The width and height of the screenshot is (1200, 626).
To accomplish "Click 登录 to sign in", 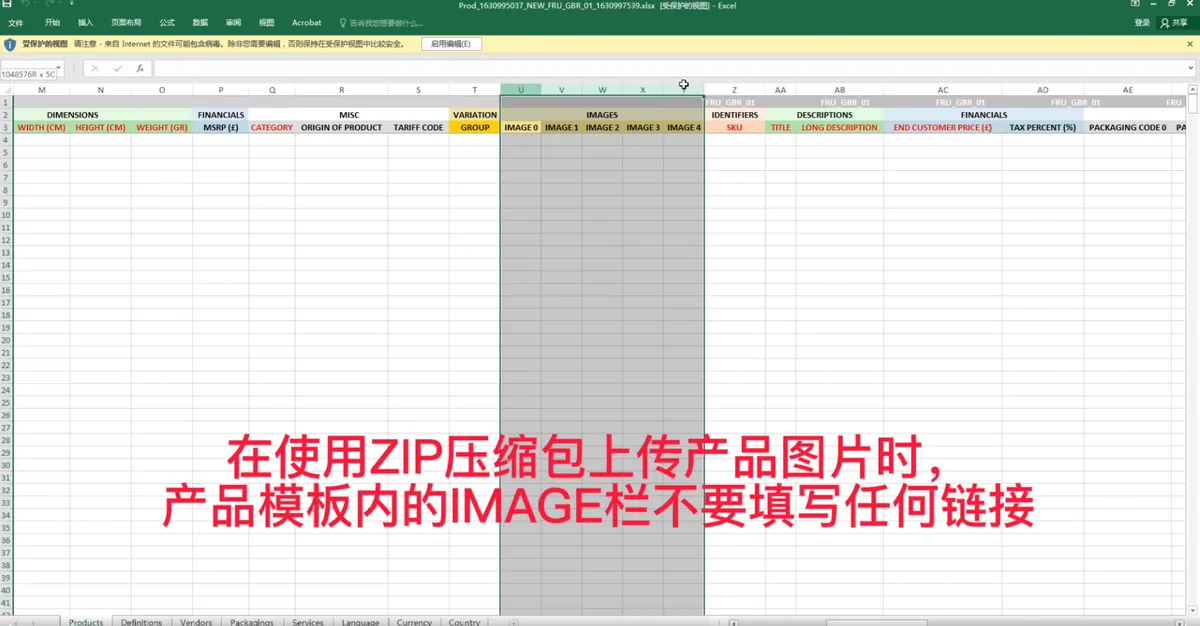I will (1142, 22).
